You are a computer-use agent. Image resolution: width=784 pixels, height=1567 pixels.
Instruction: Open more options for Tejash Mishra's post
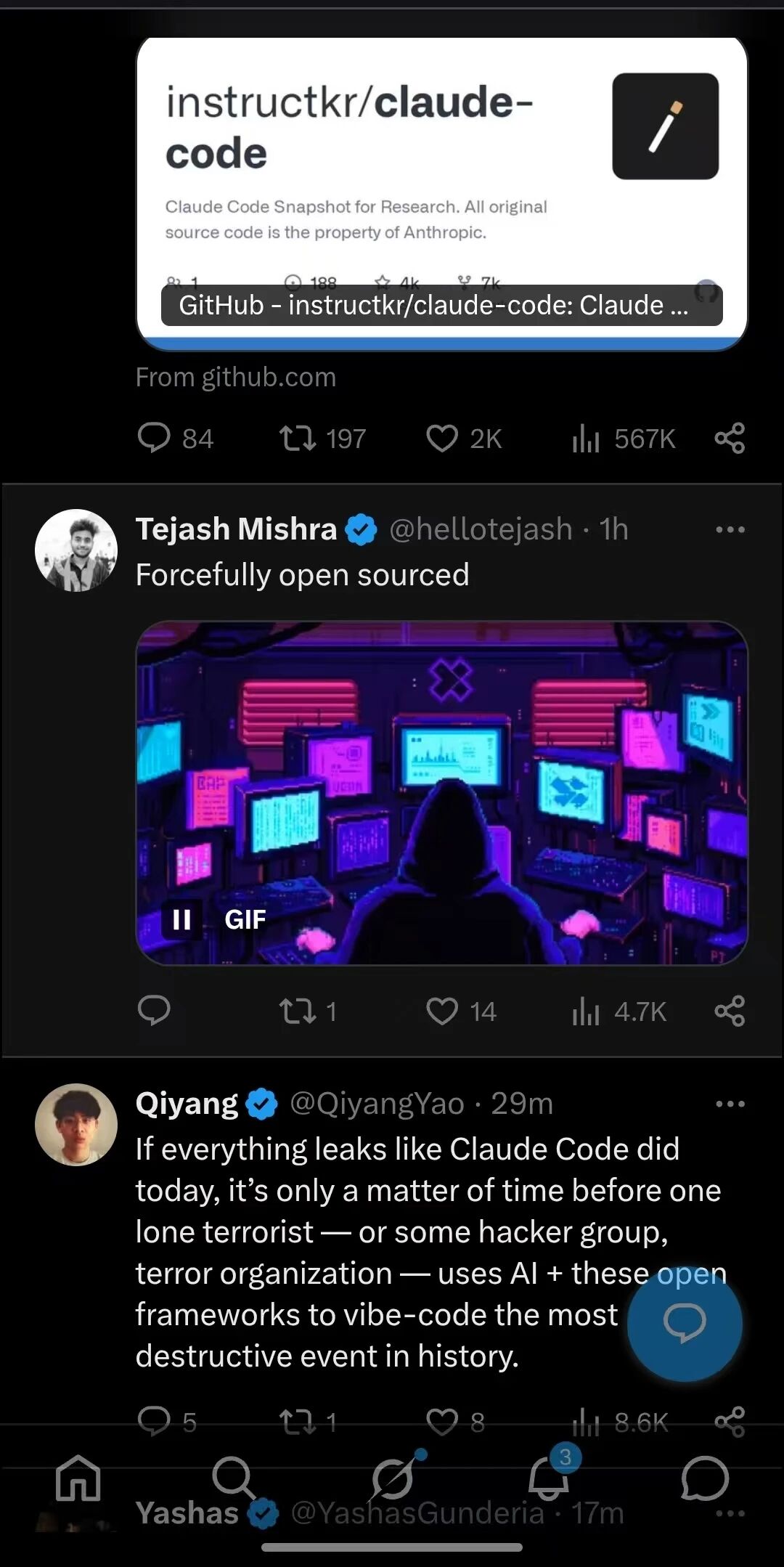pos(730,529)
